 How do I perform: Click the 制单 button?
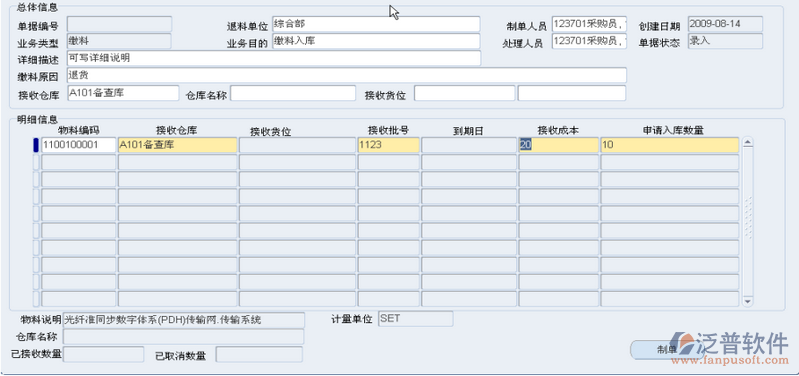pos(668,349)
